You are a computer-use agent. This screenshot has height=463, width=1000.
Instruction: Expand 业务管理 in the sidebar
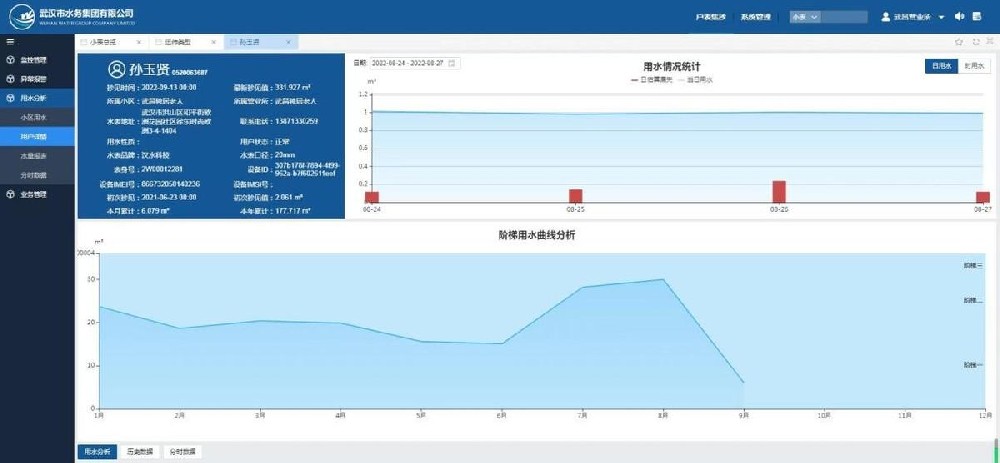[34, 194]
